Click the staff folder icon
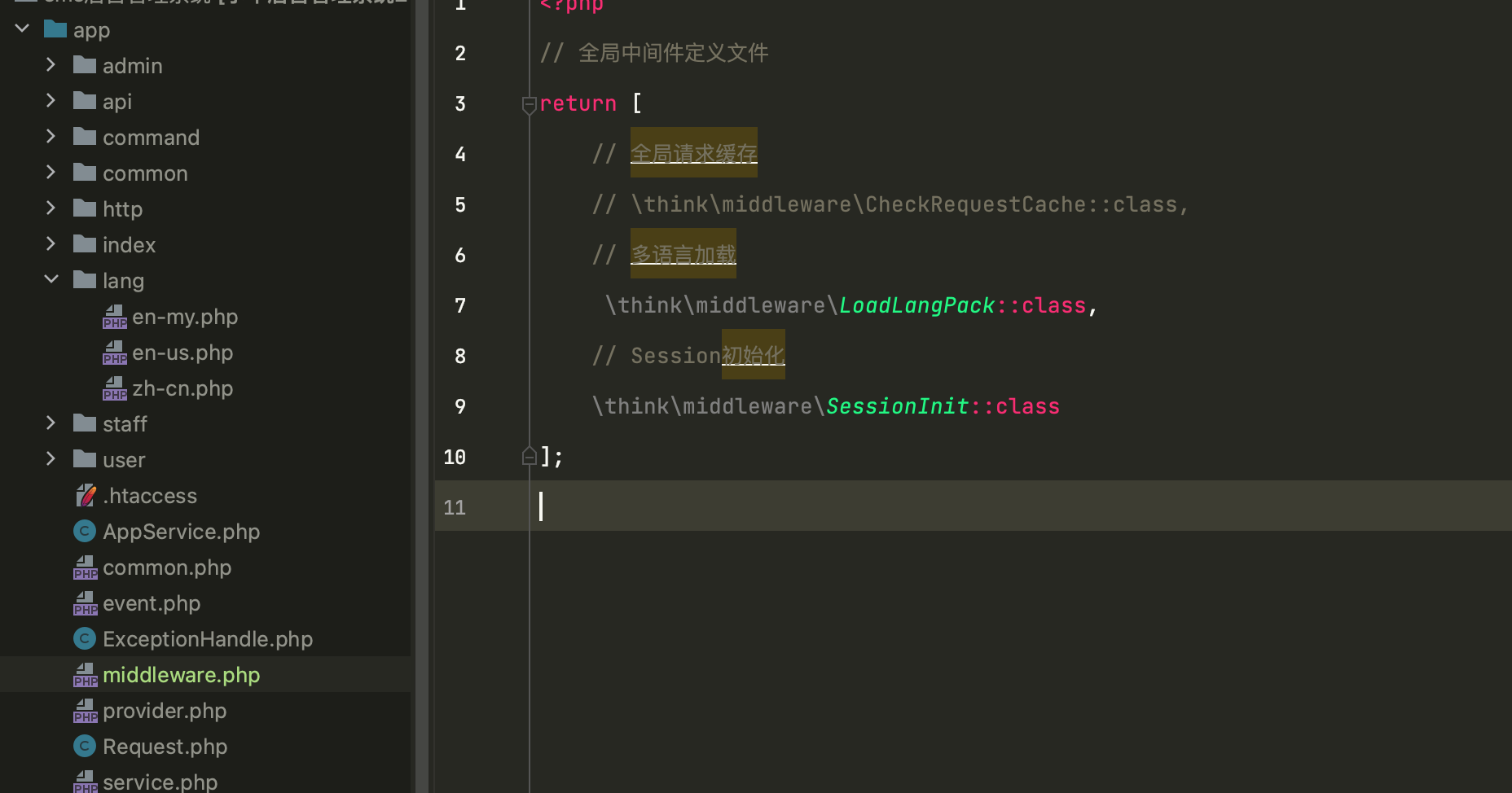 [85, 423]
